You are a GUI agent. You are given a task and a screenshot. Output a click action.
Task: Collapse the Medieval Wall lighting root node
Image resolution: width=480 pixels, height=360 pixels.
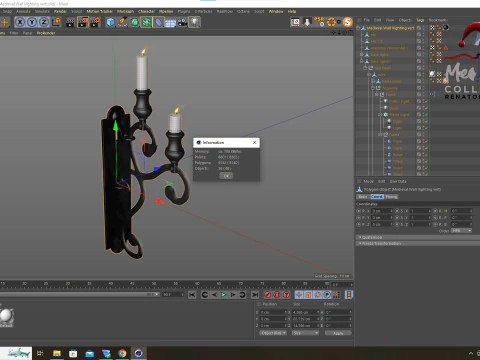(x=358, y=28)
